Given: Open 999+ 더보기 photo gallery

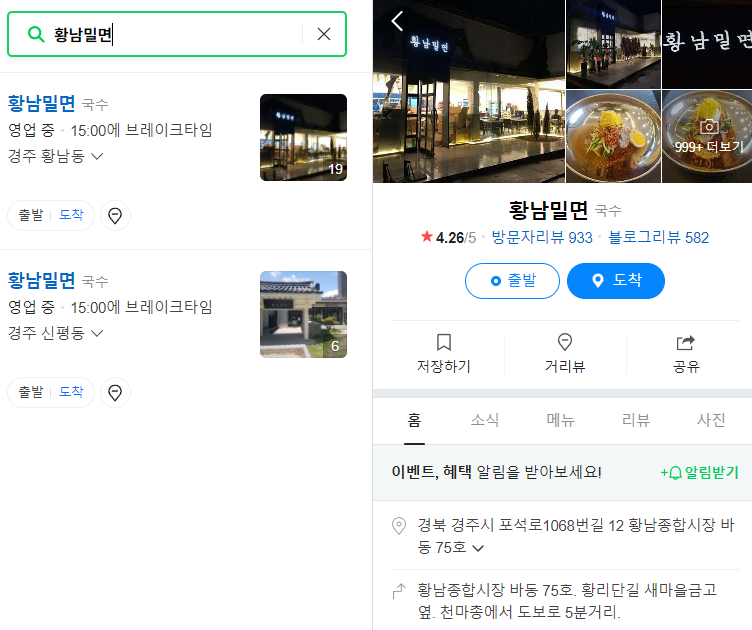Looking at the screenshot, I should point(707,136).
